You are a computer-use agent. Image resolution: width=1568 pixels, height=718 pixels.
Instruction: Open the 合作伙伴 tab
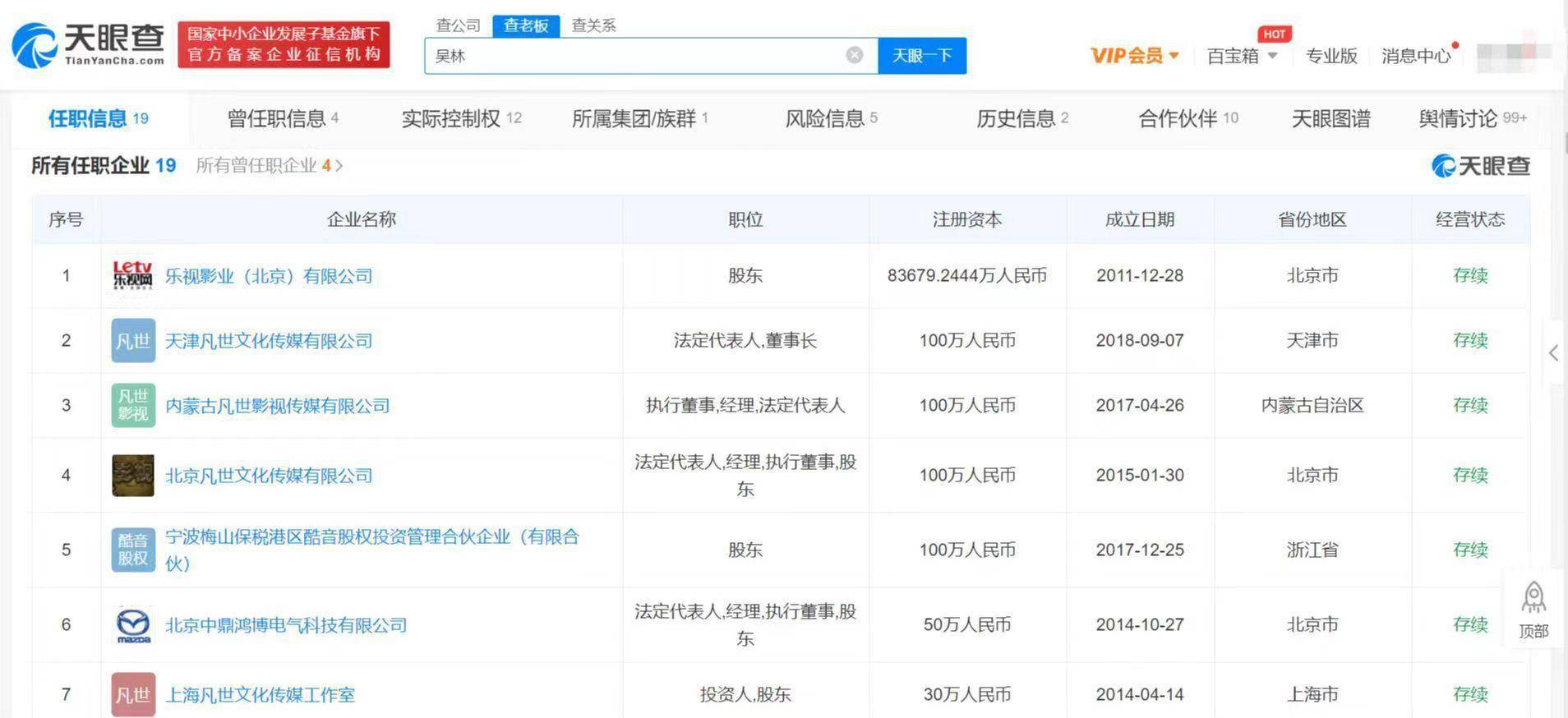click(x=1188, y=118)
